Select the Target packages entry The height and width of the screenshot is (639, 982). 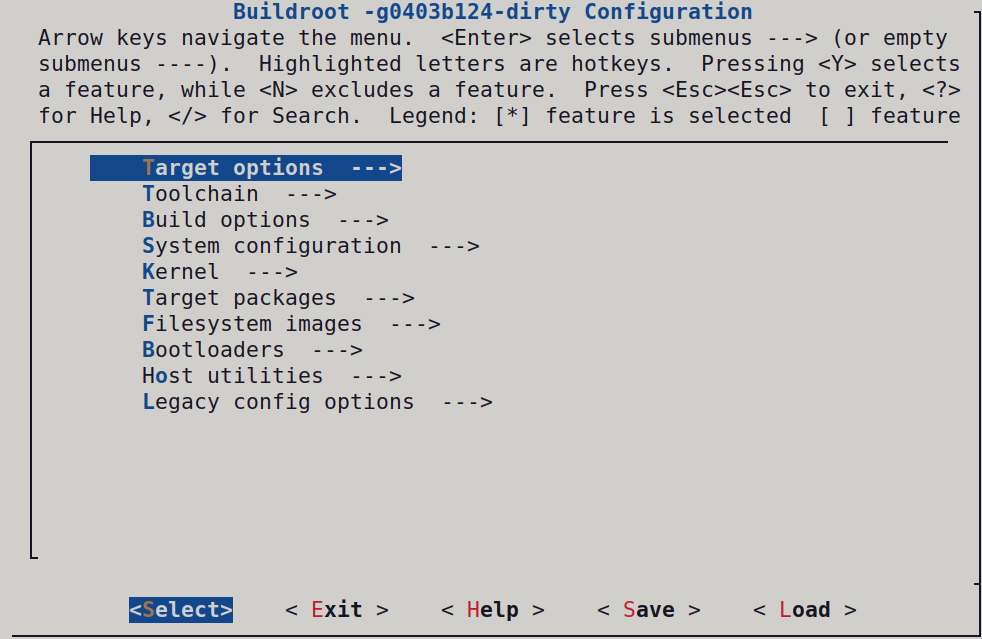(240, 298)
